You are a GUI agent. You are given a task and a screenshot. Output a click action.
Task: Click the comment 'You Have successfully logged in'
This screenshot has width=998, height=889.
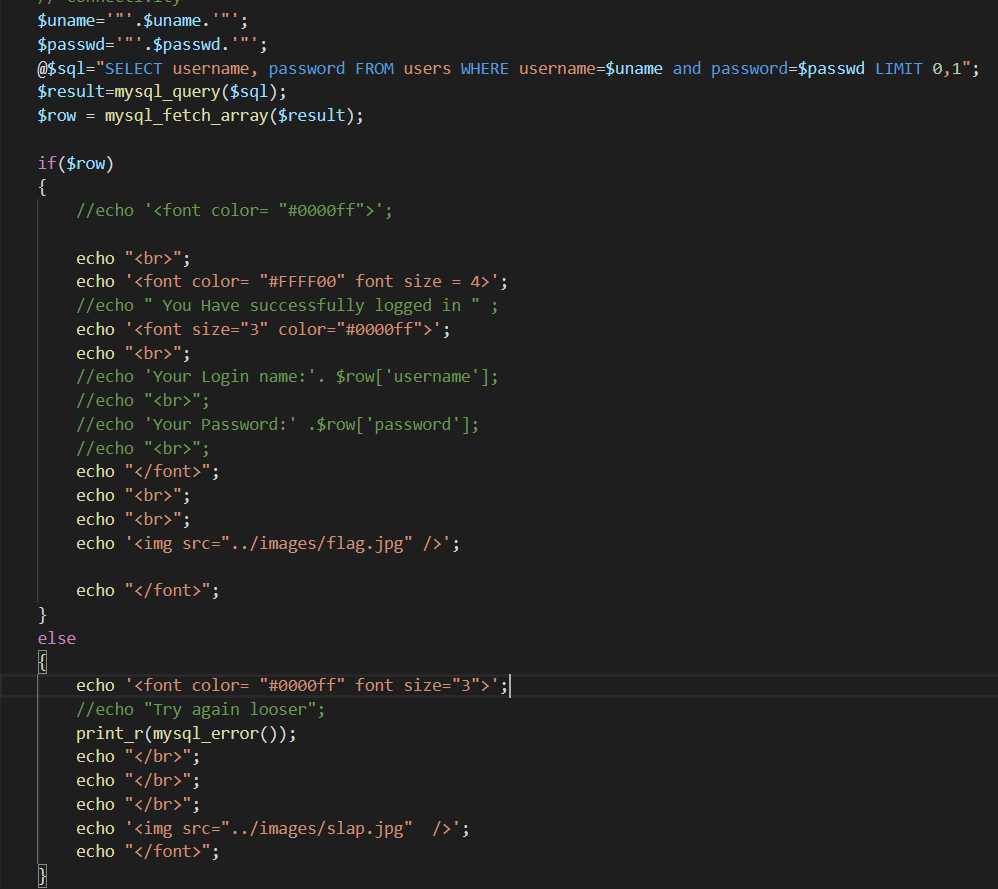click(286, 305)
